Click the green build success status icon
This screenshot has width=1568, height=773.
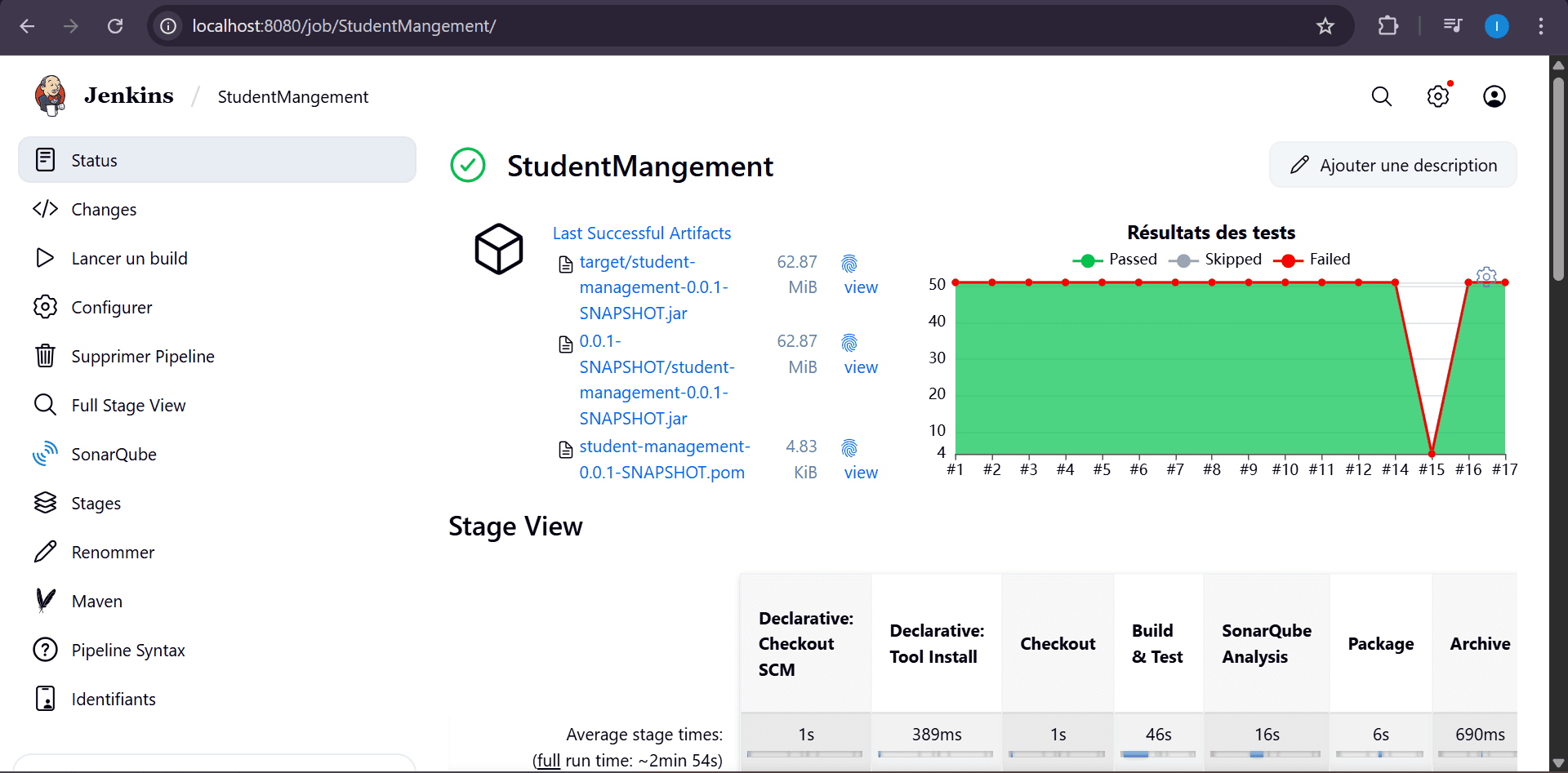(x=468, y=165)
